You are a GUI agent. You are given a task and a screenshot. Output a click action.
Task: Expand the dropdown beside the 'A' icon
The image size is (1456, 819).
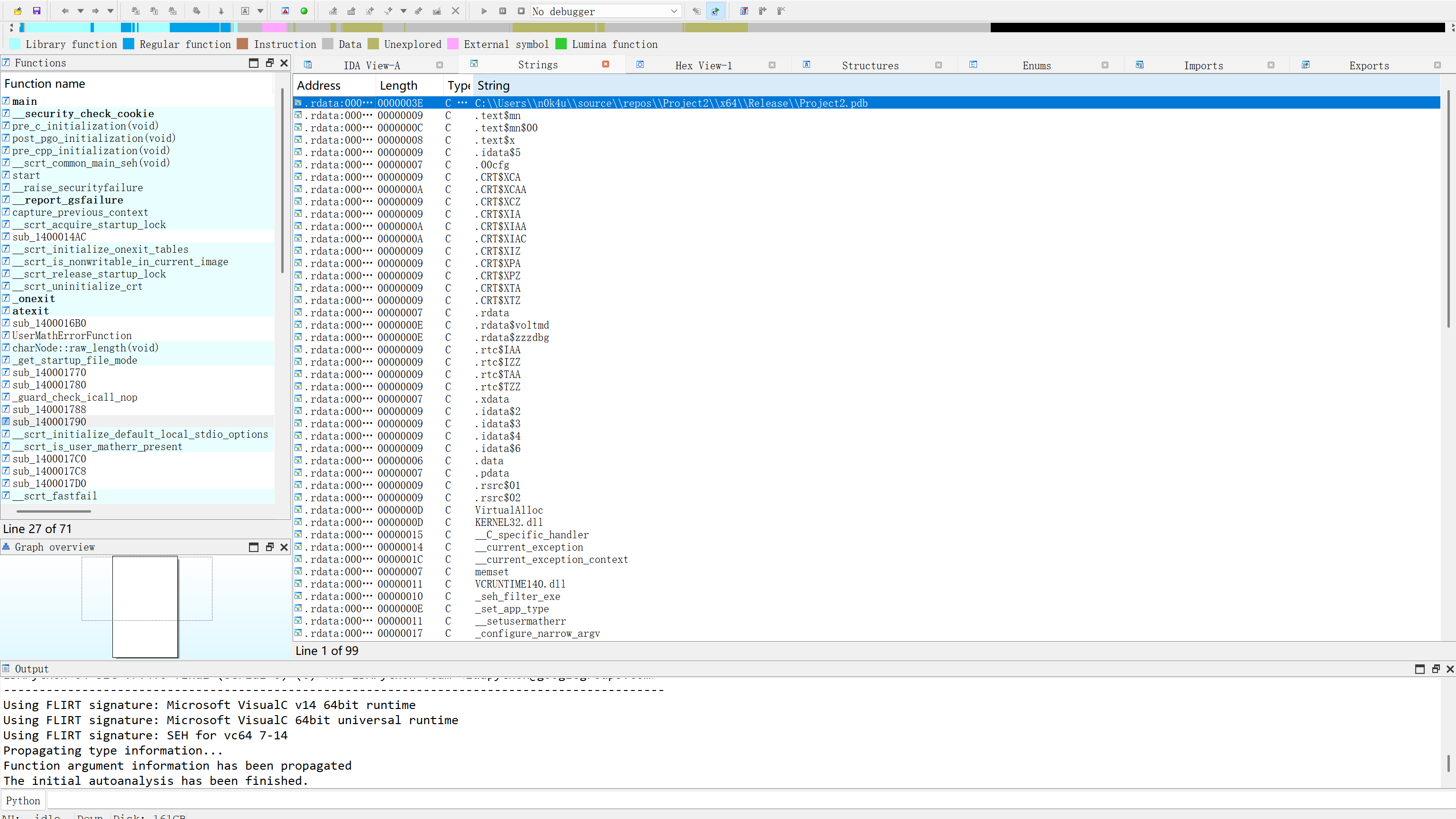pos(260,11)
